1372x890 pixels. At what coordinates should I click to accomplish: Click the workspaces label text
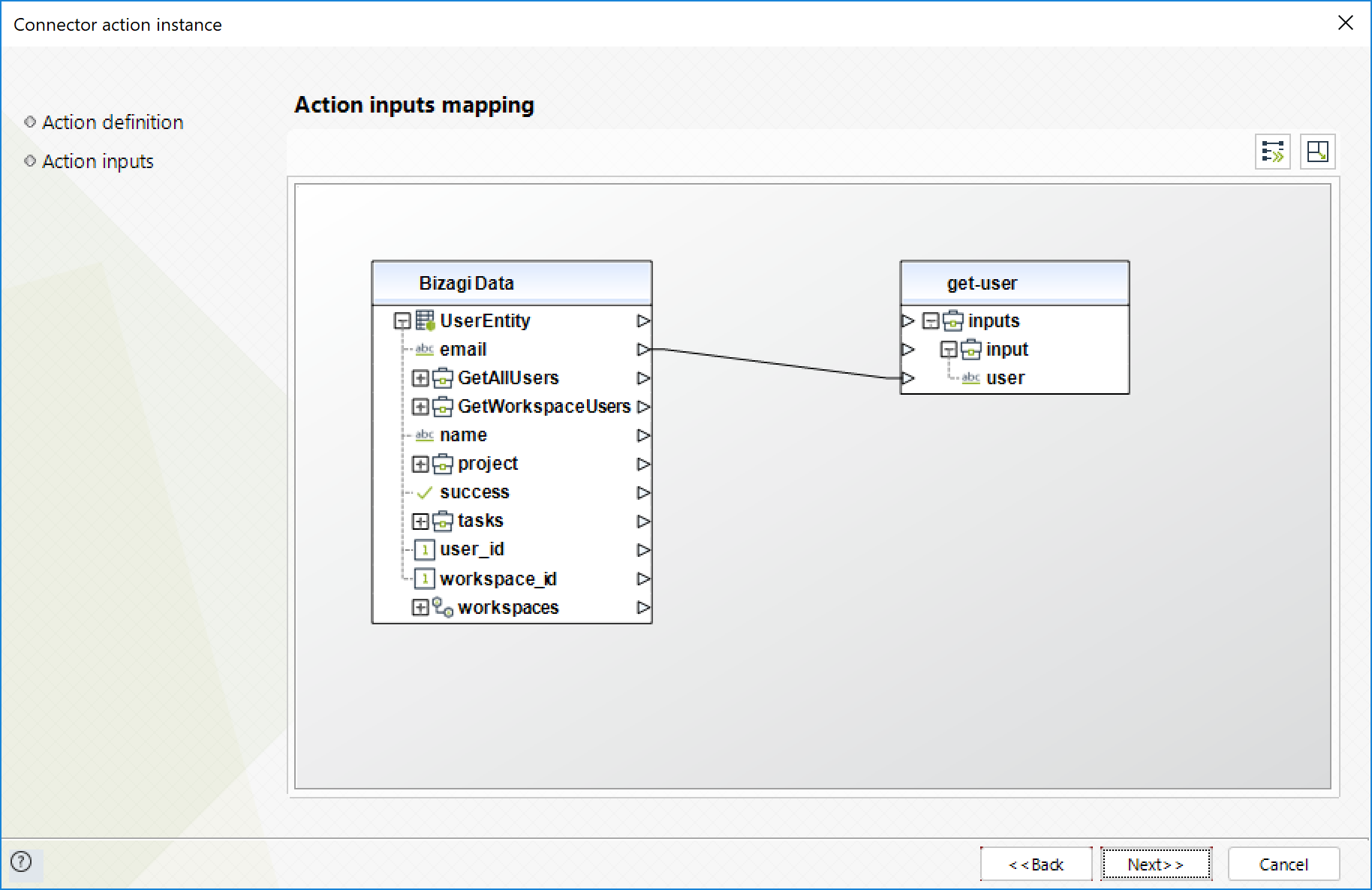508,607
